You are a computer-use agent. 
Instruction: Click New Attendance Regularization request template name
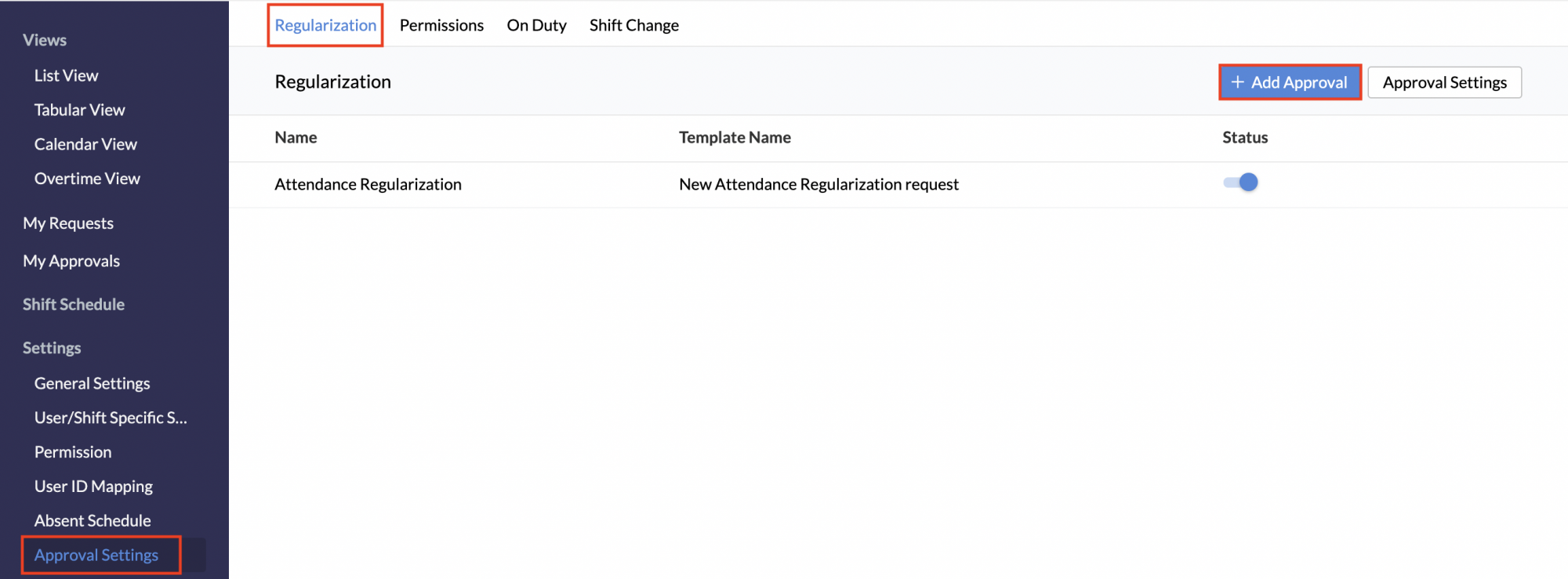[818, 184]
